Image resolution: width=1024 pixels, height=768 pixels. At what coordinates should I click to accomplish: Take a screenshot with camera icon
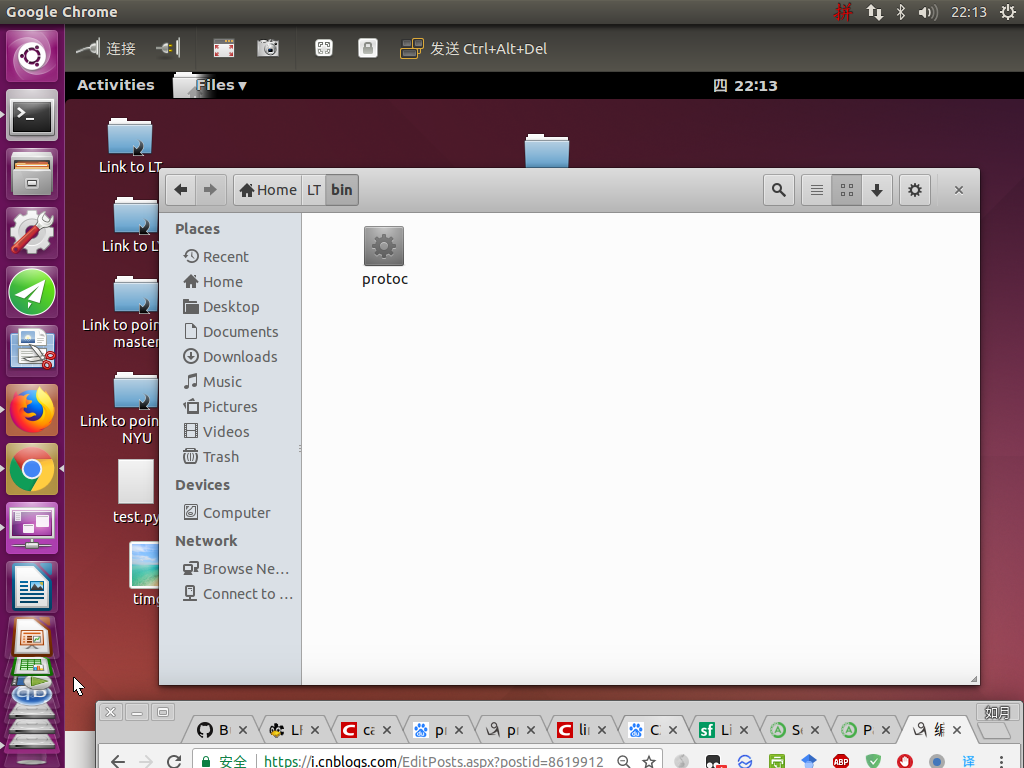(268, 48)
